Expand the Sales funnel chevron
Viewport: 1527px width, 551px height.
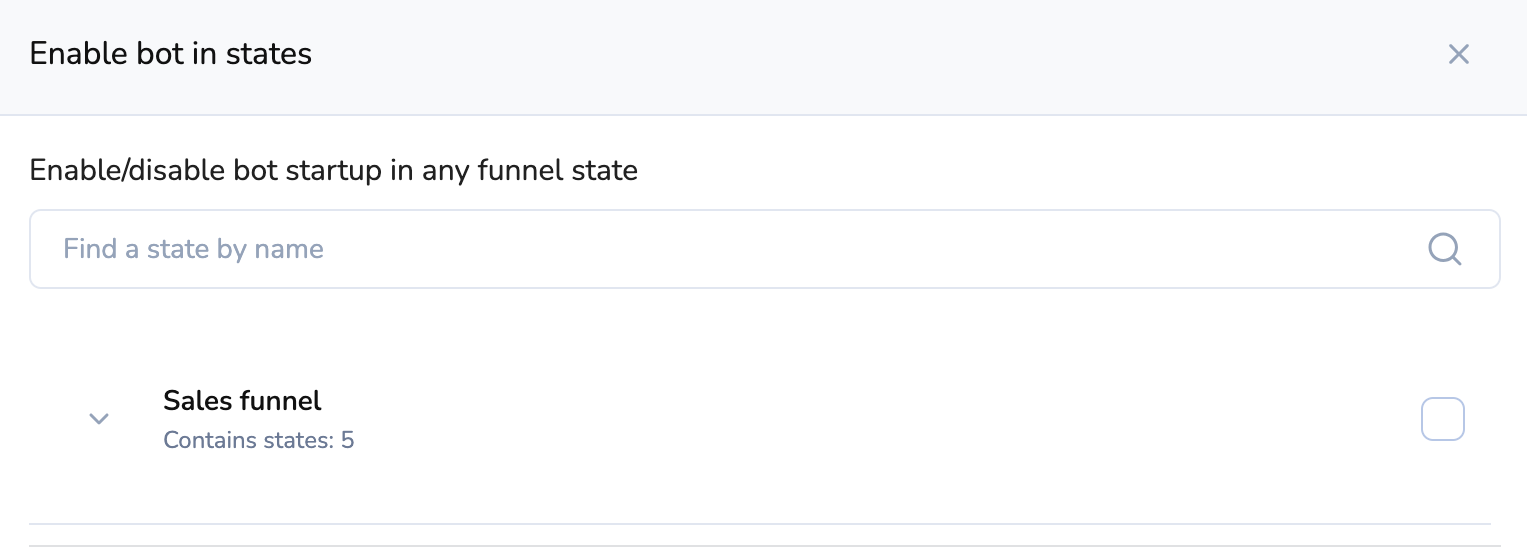point(98,419)
